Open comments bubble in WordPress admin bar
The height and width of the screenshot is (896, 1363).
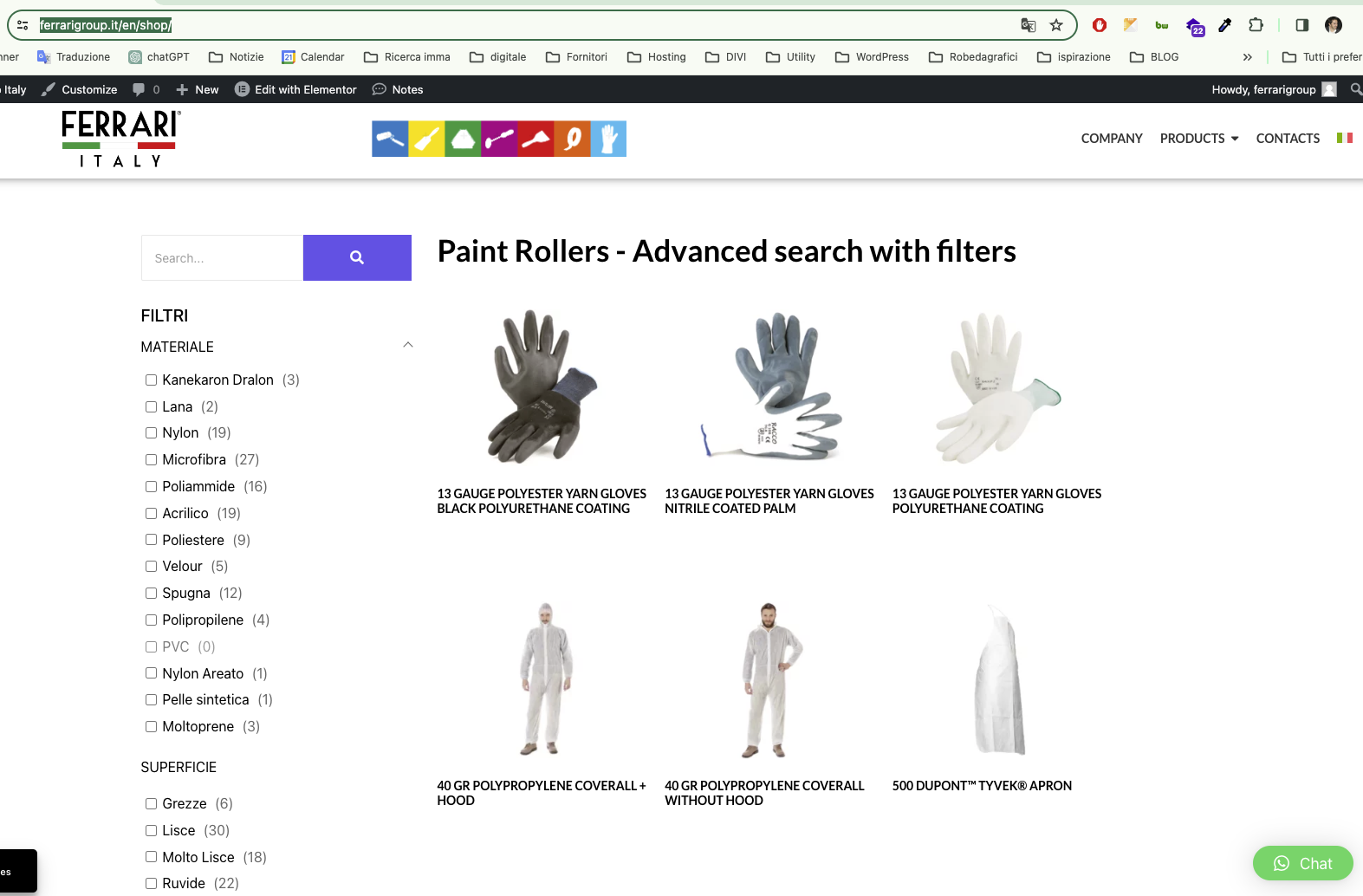[x=146, y=89]
